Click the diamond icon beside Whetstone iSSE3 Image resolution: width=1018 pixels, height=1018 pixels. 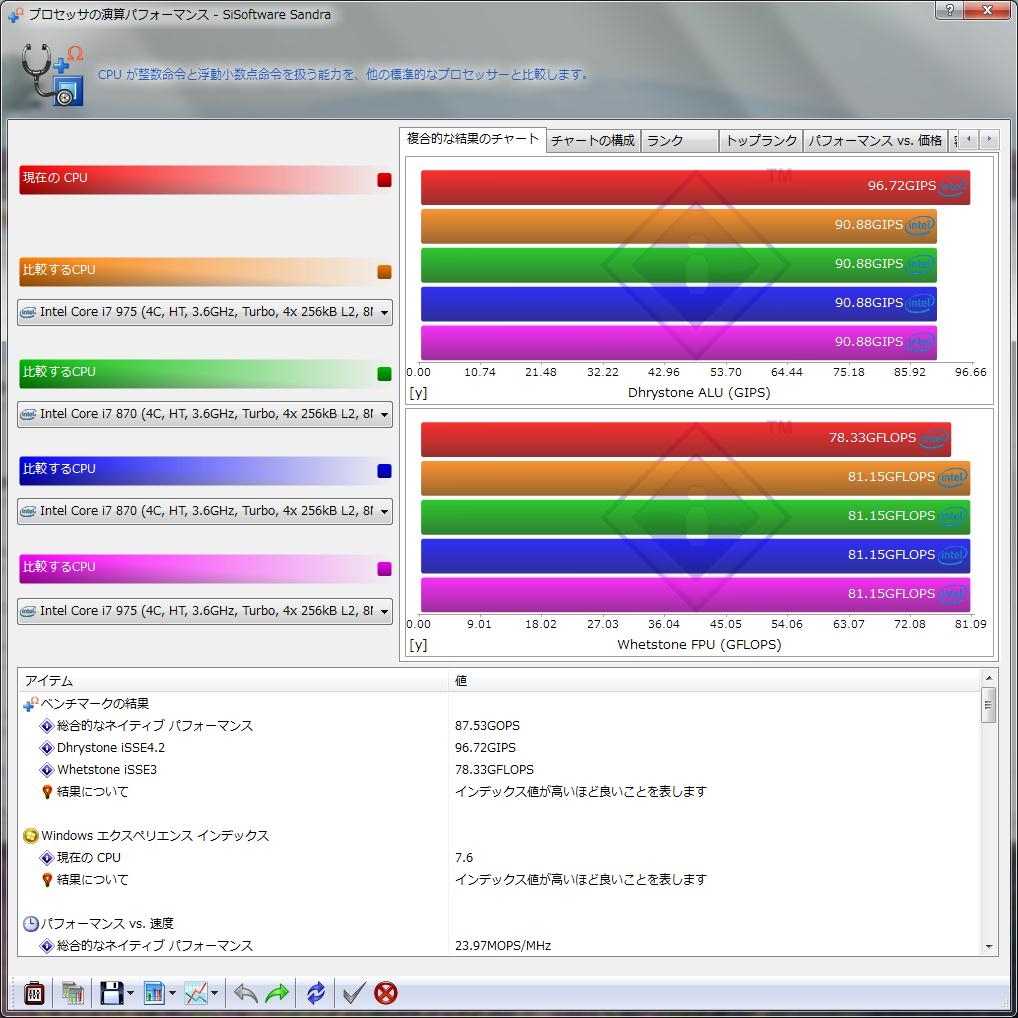[47, 770]
